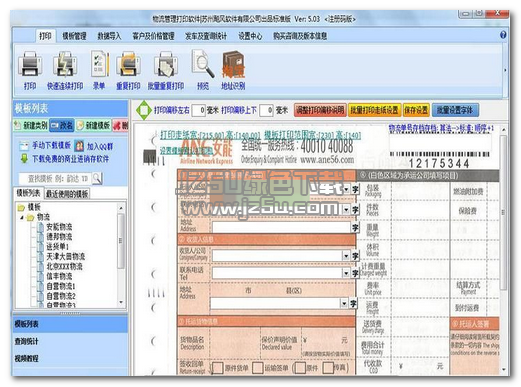Click the 打印 printer icon
This screenshot has height=387, width=521.
pos(30,64)
